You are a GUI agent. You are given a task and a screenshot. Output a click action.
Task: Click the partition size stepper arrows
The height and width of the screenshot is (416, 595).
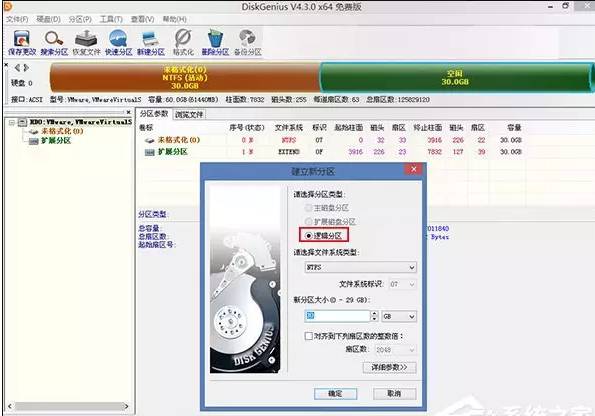pos(374,316)
